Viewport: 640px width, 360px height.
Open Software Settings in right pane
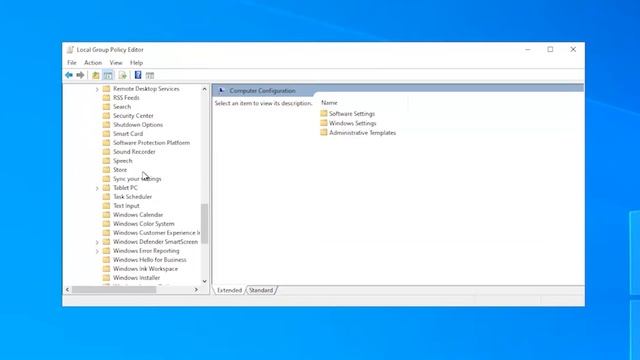[x=352, y=113]
